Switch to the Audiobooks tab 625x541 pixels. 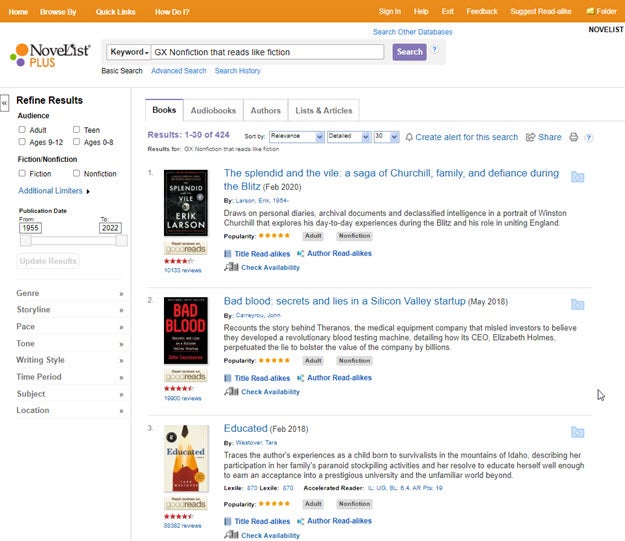214,110
